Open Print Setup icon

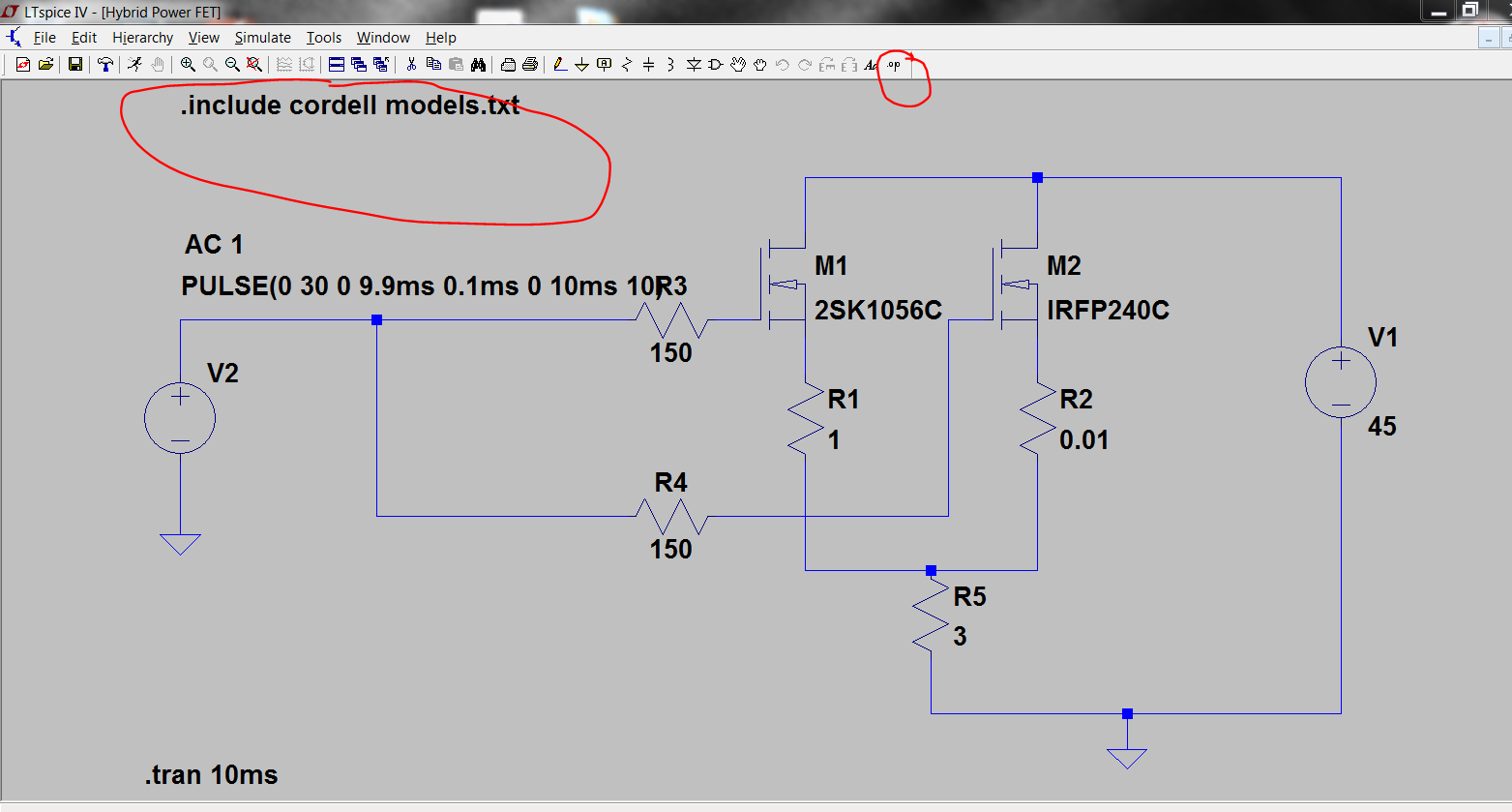coord(508,65)
